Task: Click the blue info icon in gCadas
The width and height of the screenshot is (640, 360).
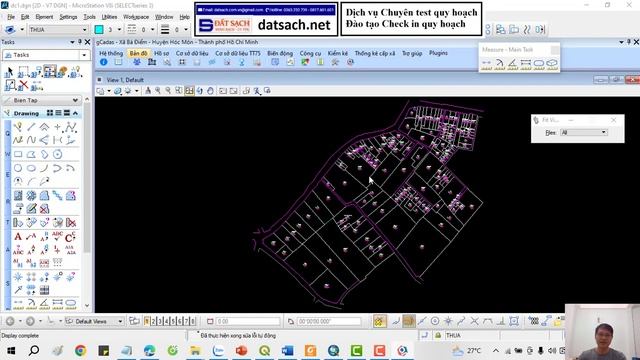Action: point(103,62)
